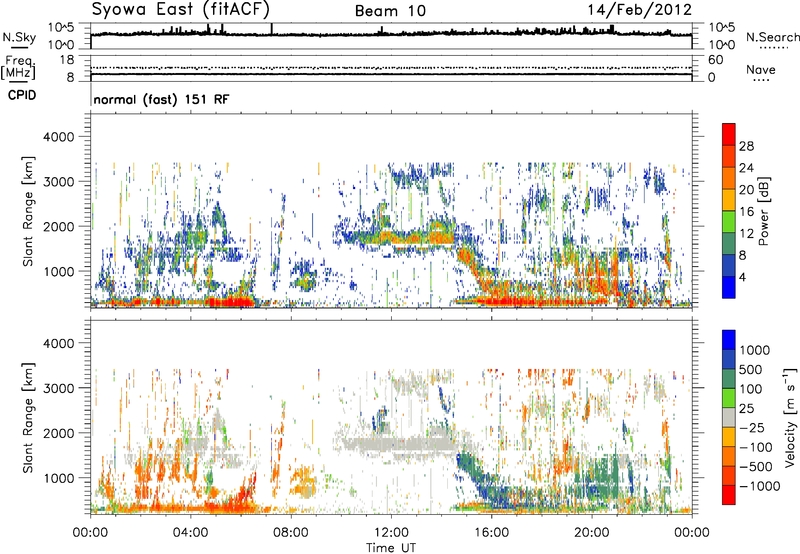Image resolution: width=800 pixels, height=554 pixels.
Task: Pick the yellow-orange 16–20 dB Power colorbar segment
Action: [729, 199]
